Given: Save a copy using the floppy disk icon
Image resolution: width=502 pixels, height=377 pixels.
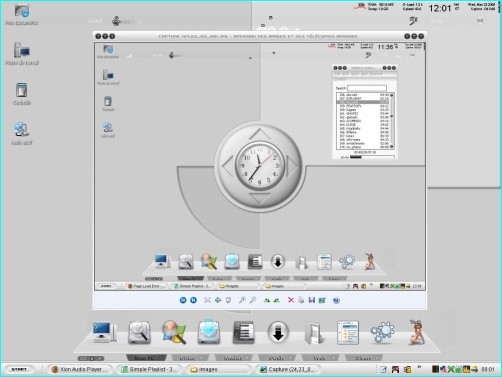Looking at the screenshot, I should (x=312, y=300).
